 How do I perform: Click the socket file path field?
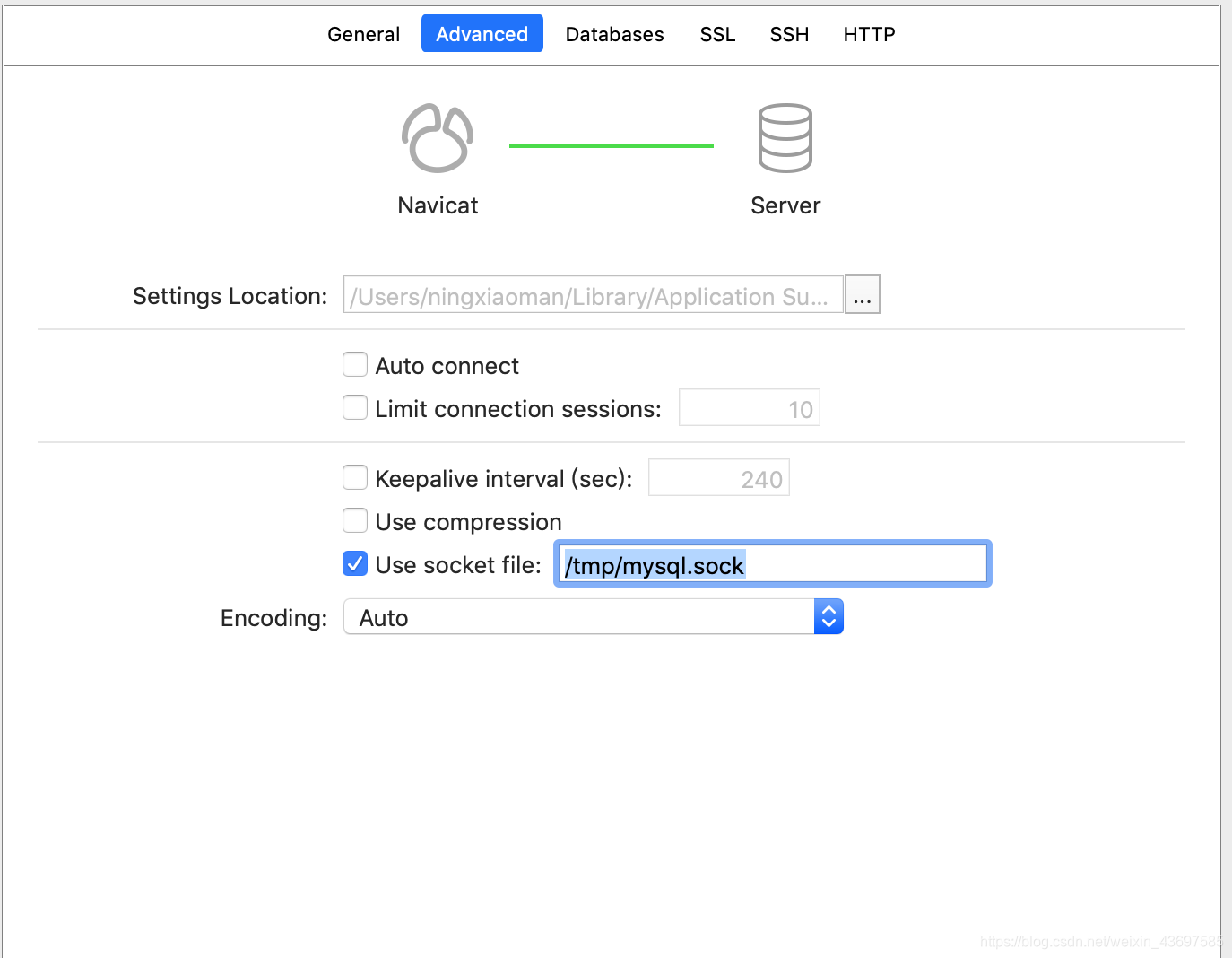click(x=773, y=564)
